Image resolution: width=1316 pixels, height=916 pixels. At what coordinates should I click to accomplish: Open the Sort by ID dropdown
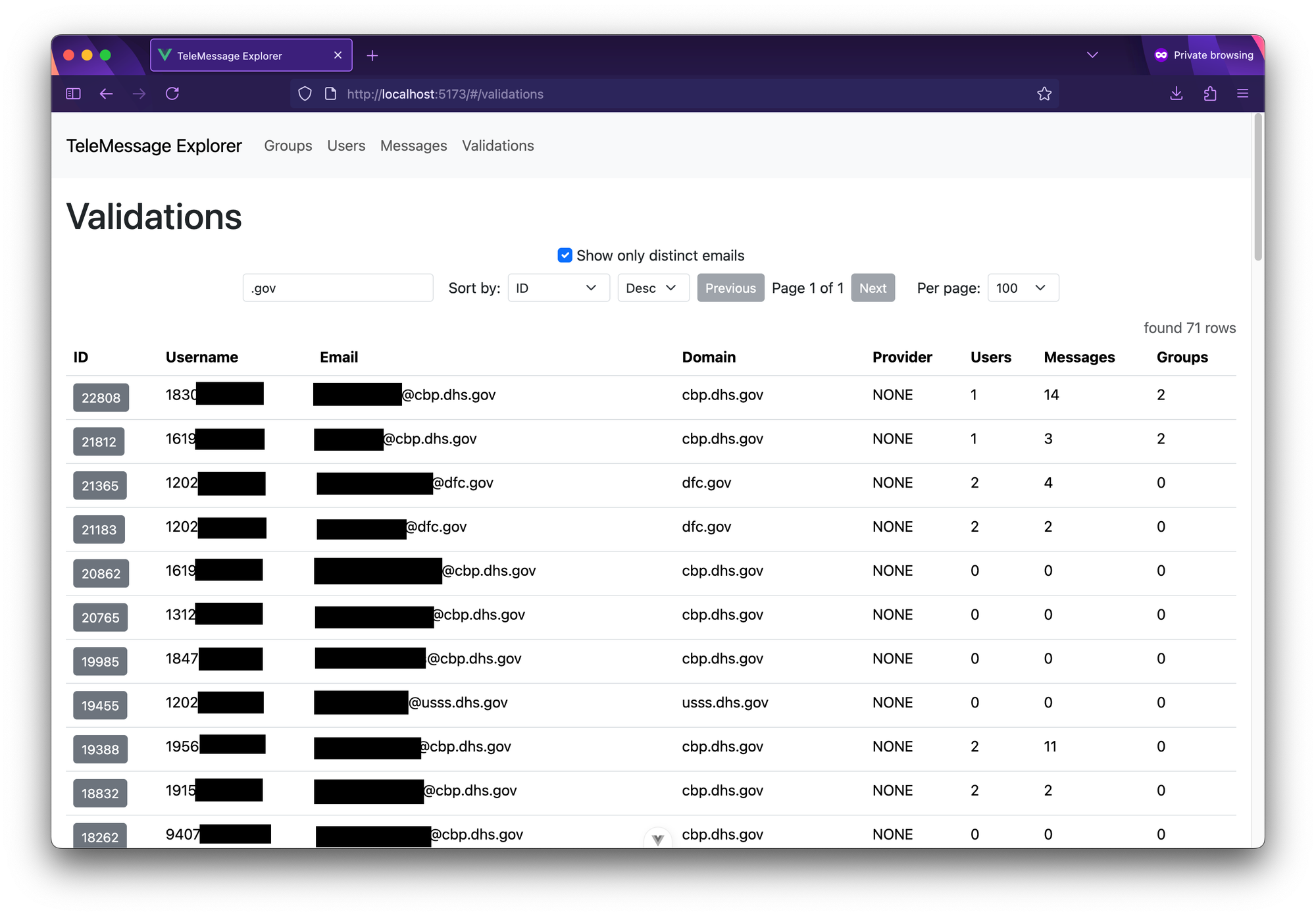(x=558, y=288)
